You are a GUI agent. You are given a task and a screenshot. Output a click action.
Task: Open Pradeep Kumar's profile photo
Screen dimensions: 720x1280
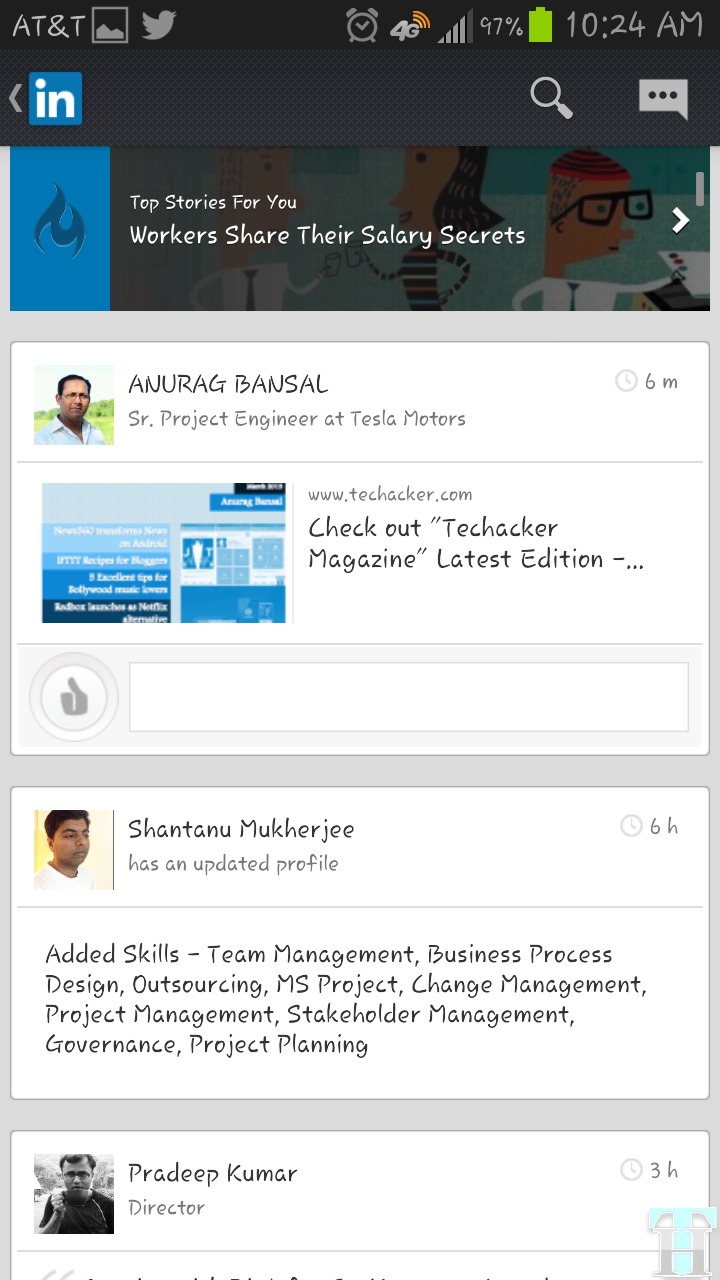(x=74, y=1193)
